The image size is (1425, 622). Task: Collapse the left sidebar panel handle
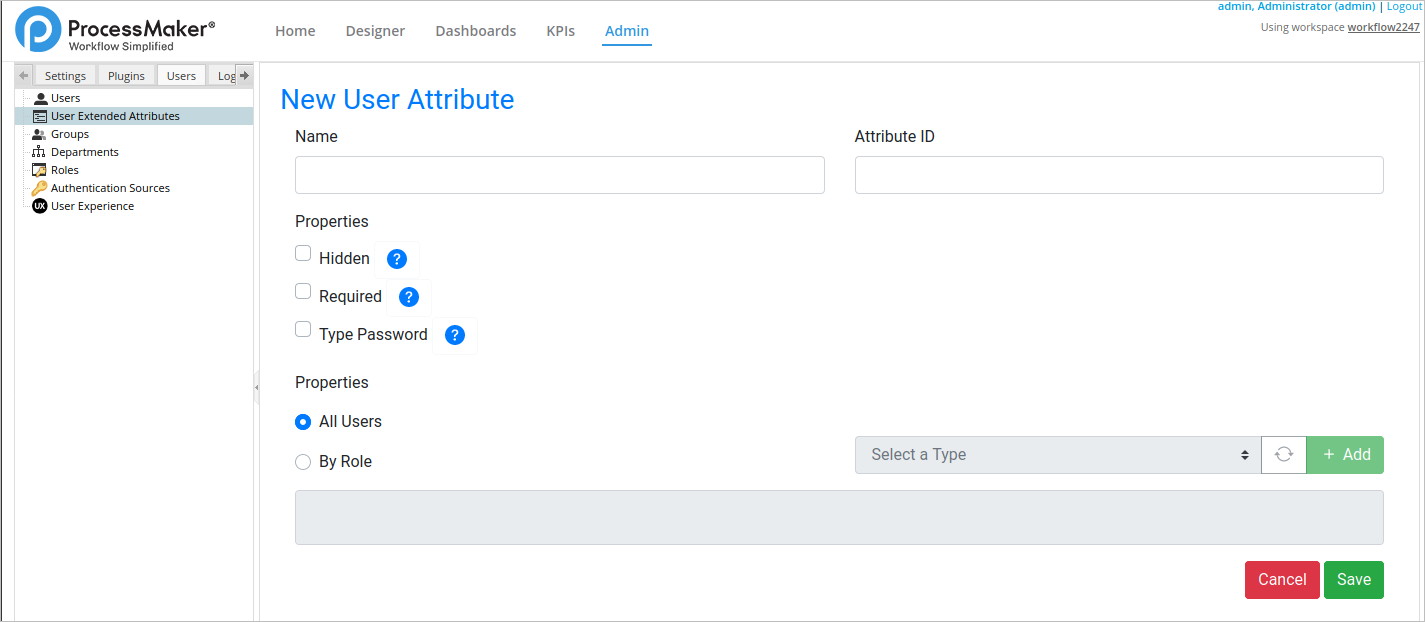tap(256, 387)
